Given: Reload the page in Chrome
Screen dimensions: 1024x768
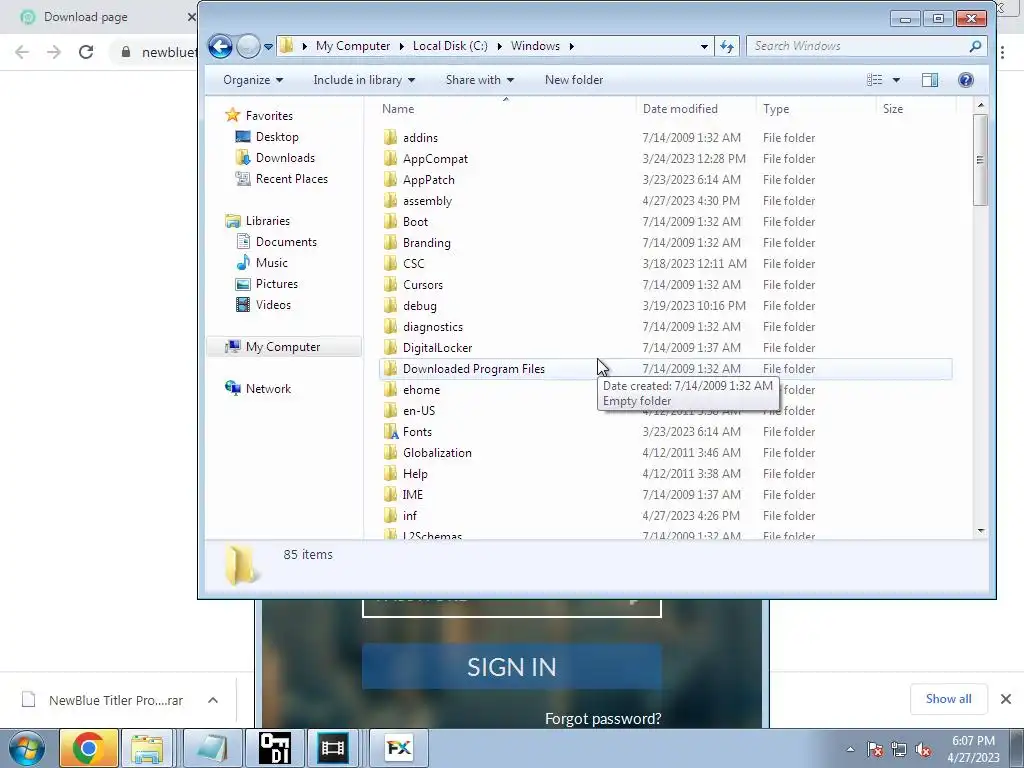Looking at the screenshot, I should pyautogui.click(x=86, y=52).
